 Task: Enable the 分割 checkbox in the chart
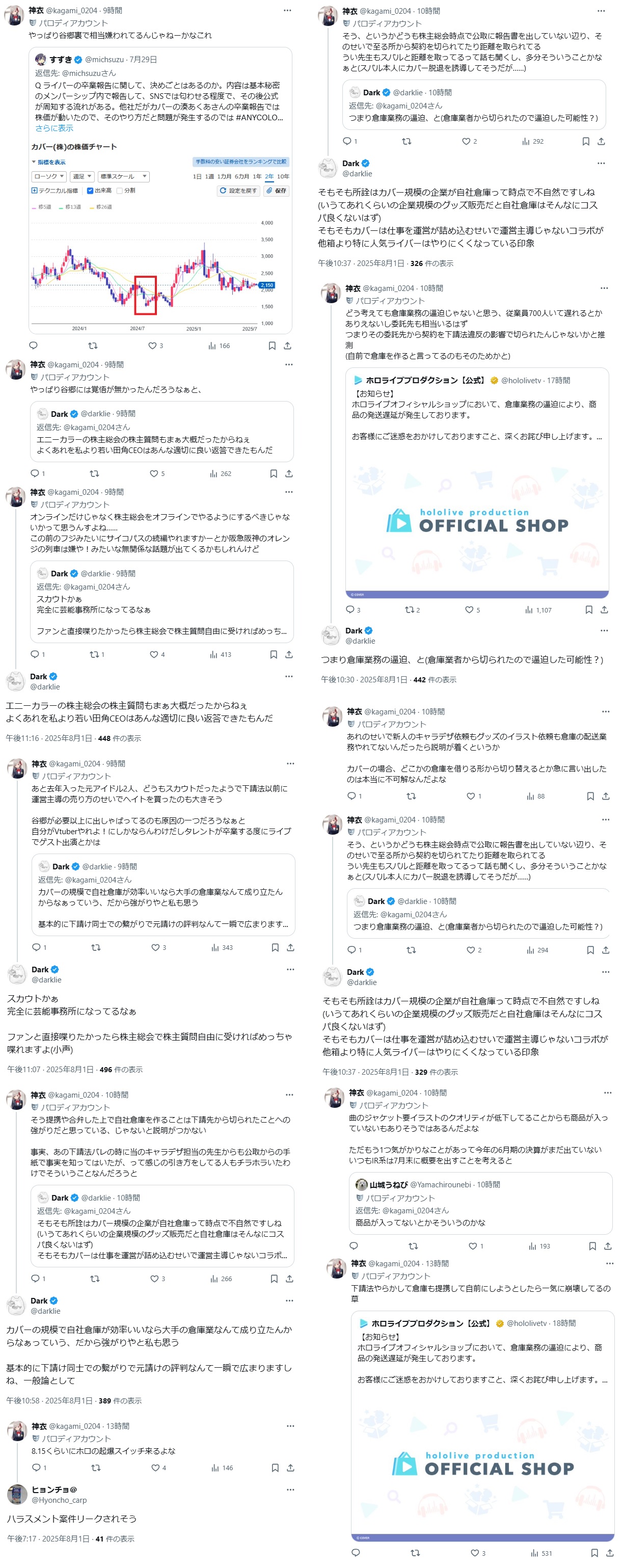(119, 191)
